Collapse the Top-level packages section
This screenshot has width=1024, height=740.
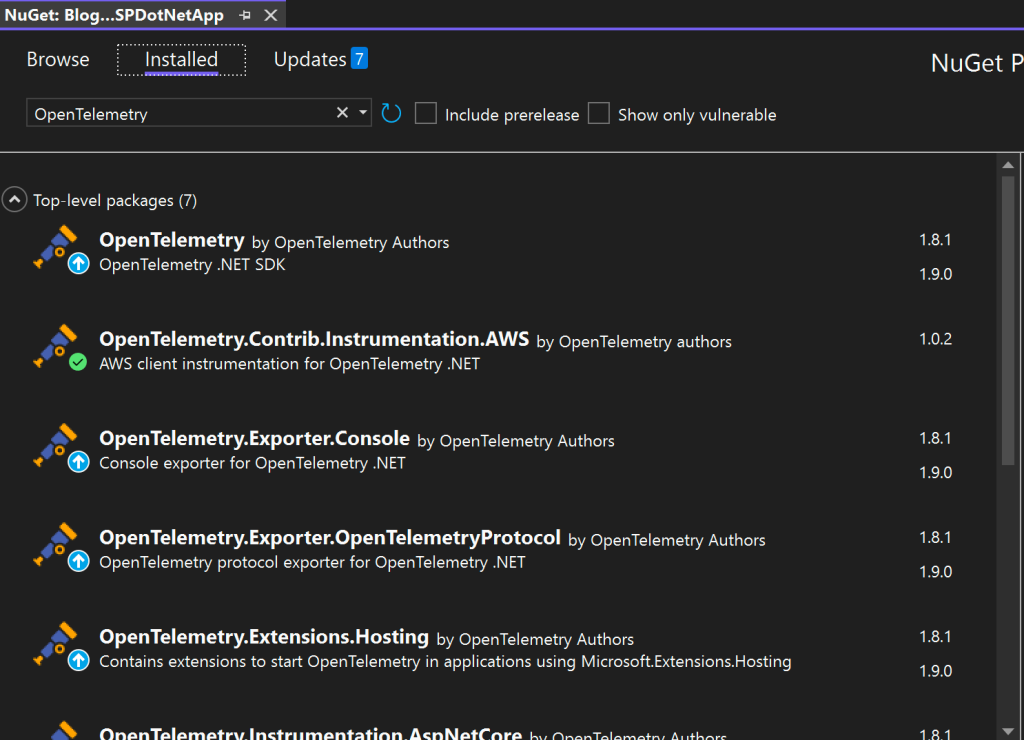pyautogui.click(x=14, y=199)
